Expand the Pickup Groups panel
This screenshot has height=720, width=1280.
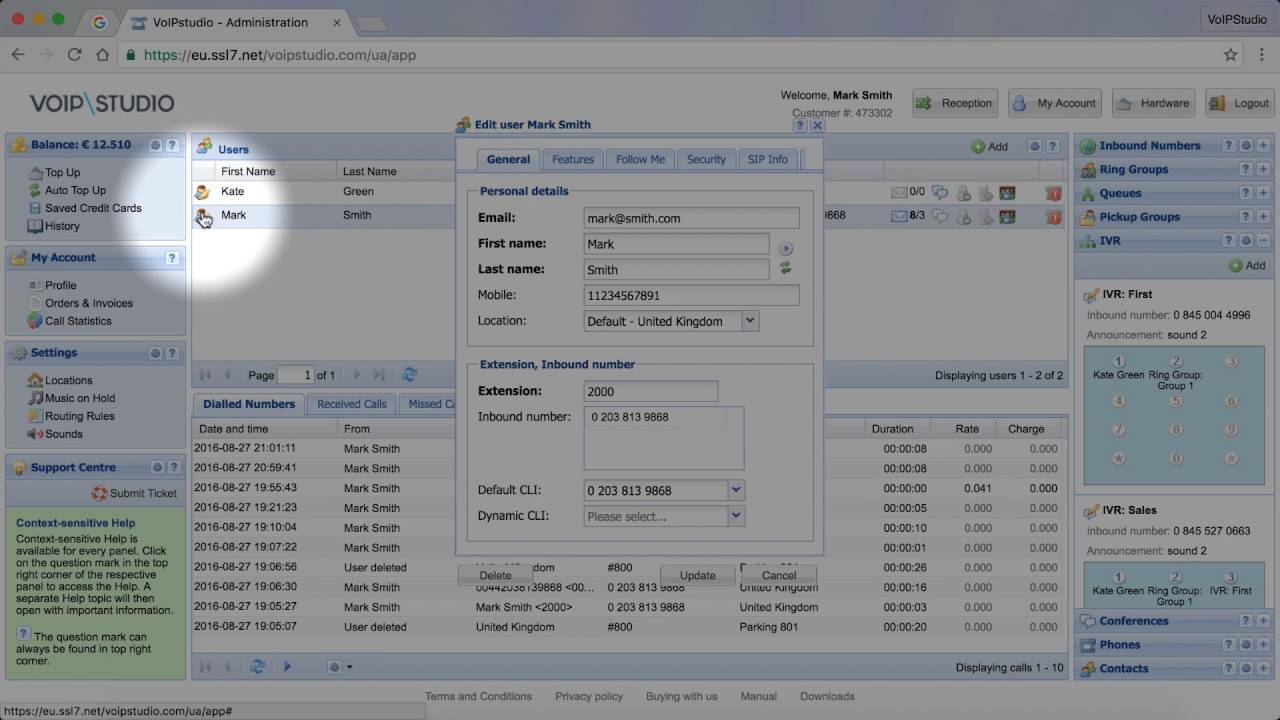(1264, 217)
